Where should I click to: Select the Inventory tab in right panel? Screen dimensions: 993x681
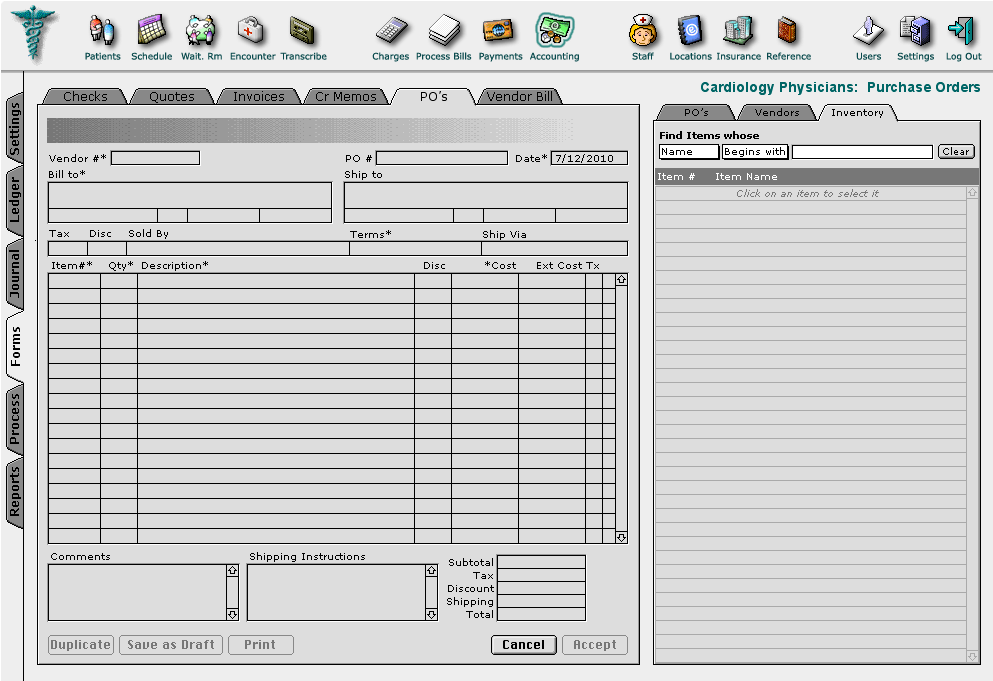857,112
